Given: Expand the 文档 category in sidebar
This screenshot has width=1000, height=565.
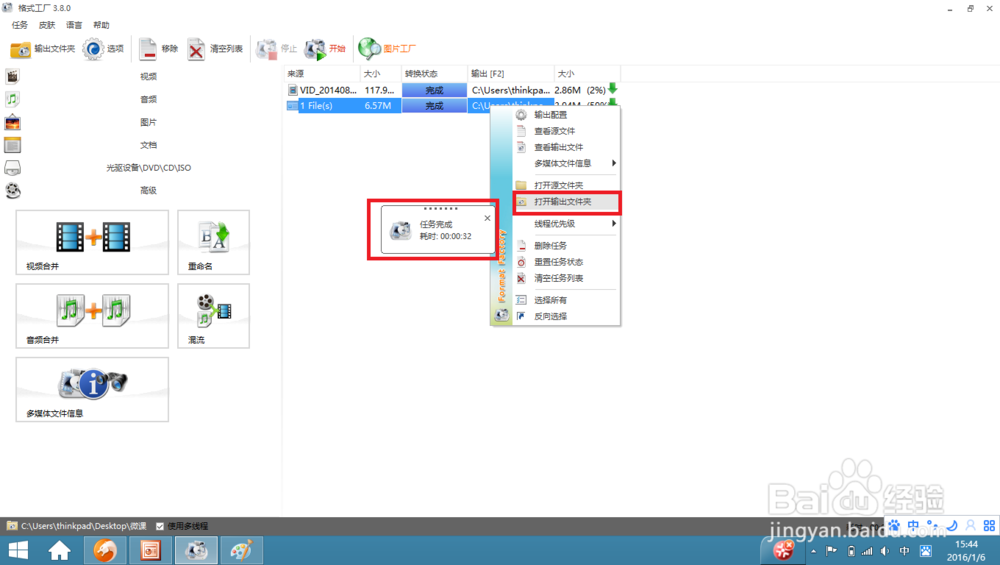Looking at the screenshot, I should point(148,145).
